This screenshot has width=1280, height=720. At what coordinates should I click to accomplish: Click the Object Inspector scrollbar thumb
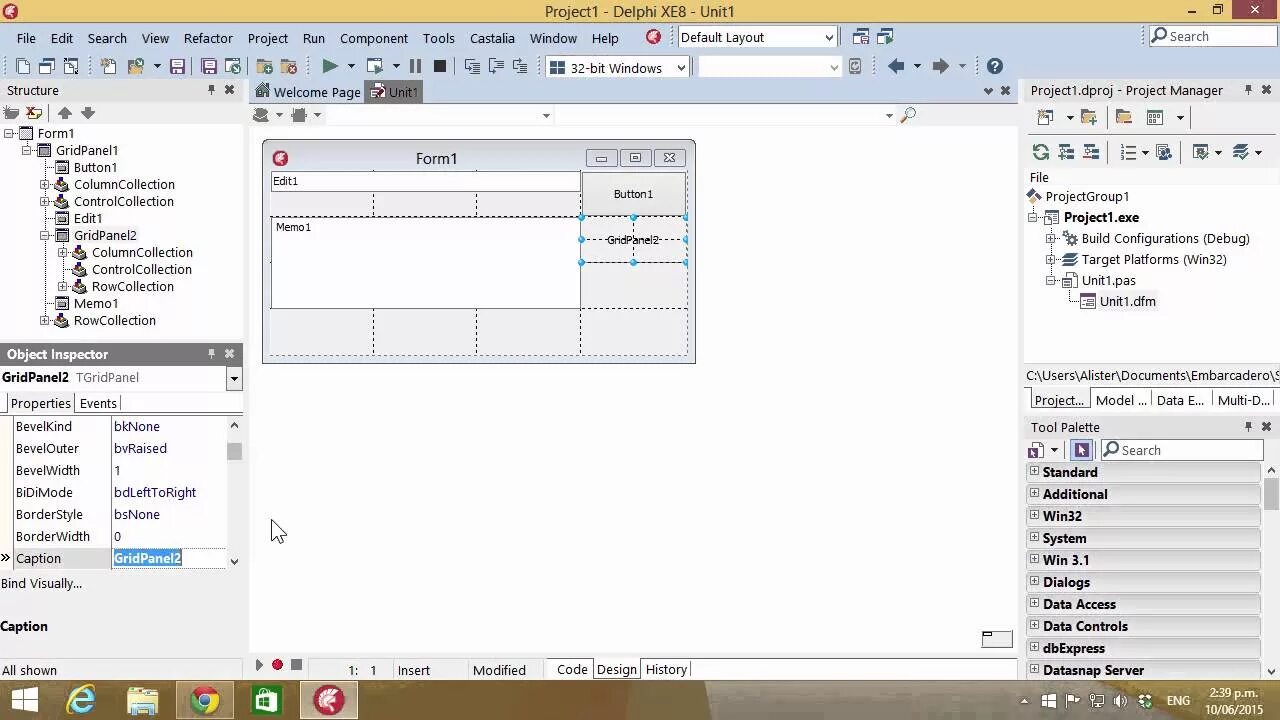tap(234, 451)
